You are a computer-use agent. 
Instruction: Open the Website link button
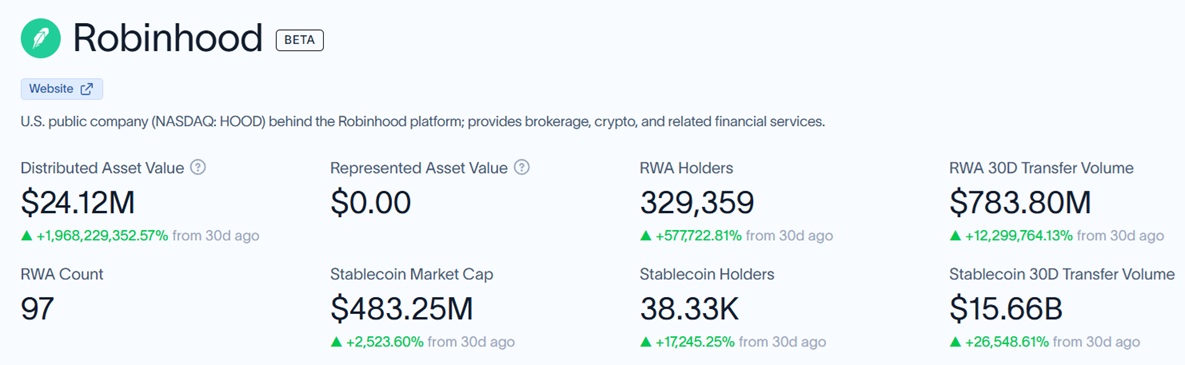(61, 88)
